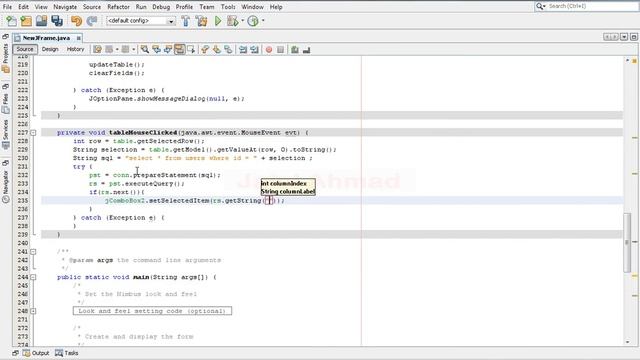640x360 pixels.
Task: Click the Uncomment icon in editor toolbar
Action: (x=307, y=49)
